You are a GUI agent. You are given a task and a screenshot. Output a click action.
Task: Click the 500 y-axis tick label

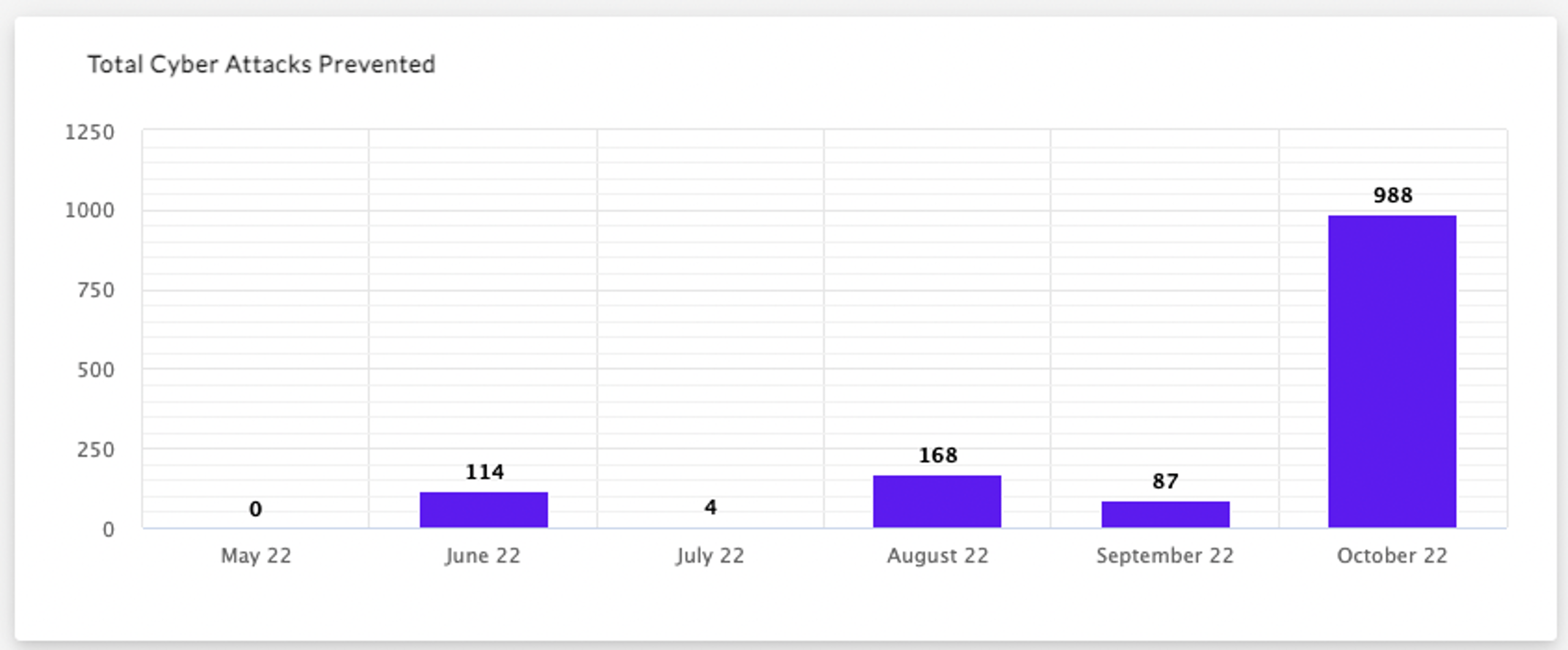96,370
